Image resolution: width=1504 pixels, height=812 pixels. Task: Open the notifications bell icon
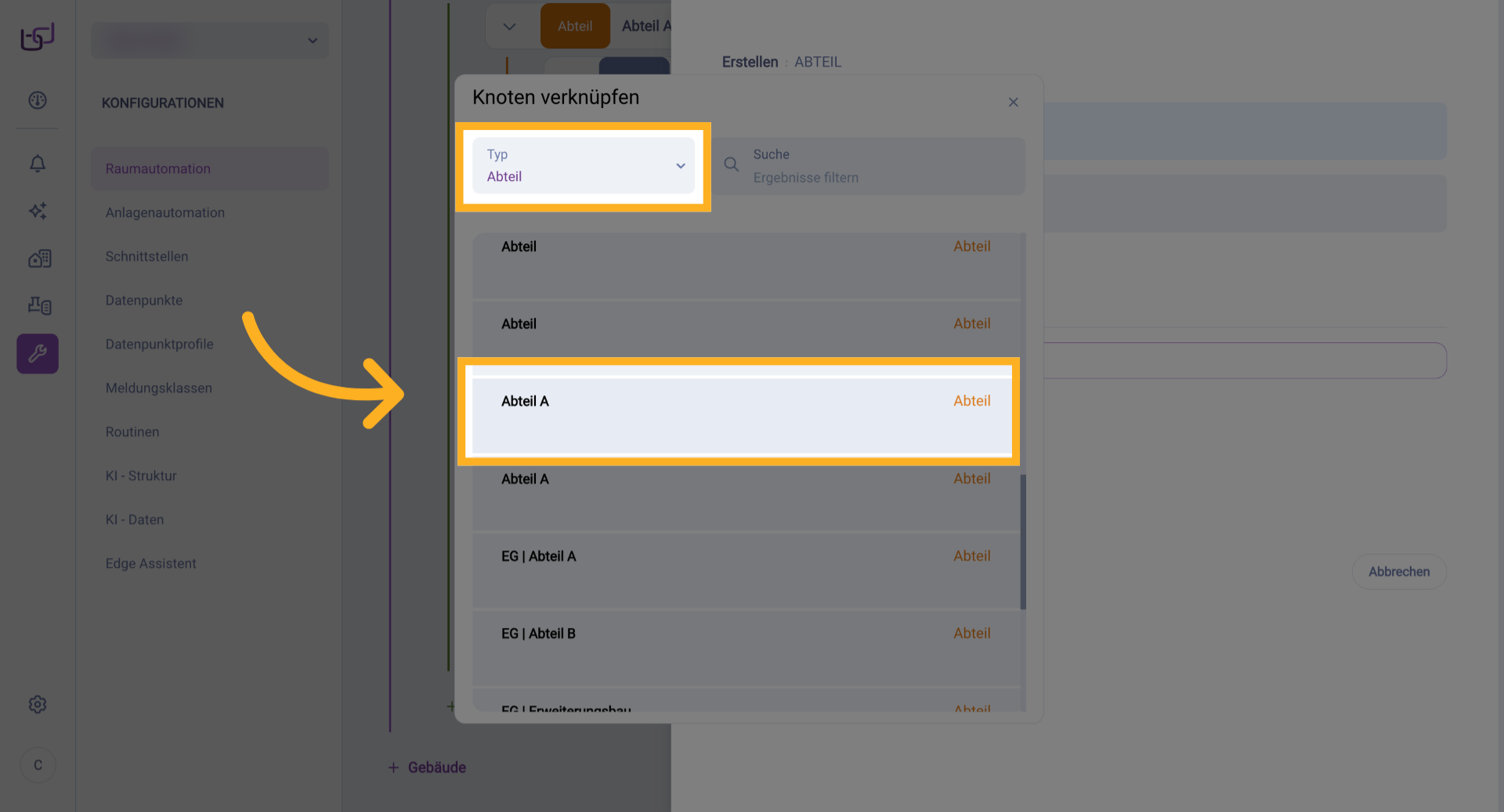click(x=38, y=164)
